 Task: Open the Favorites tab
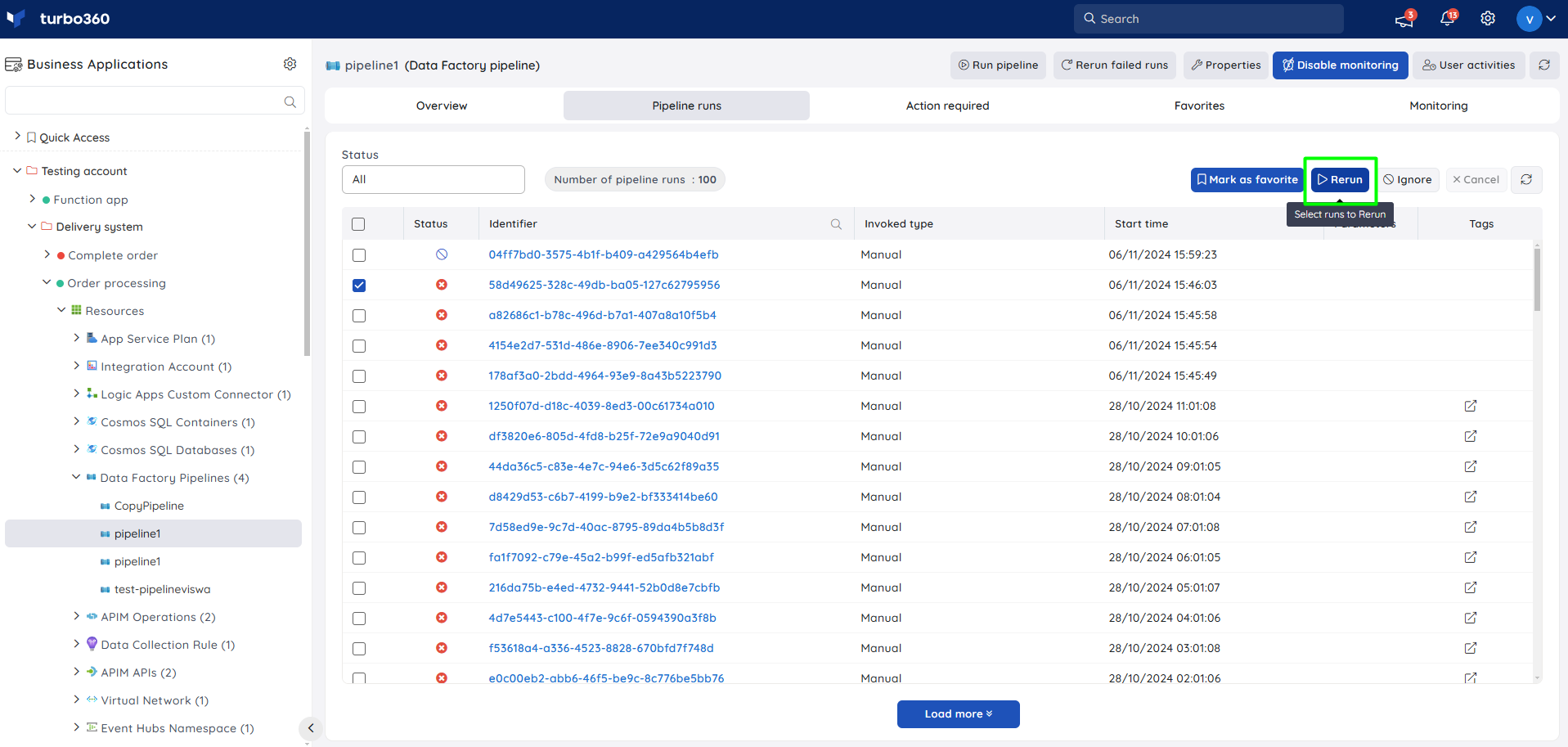(x=1199, y=106)
